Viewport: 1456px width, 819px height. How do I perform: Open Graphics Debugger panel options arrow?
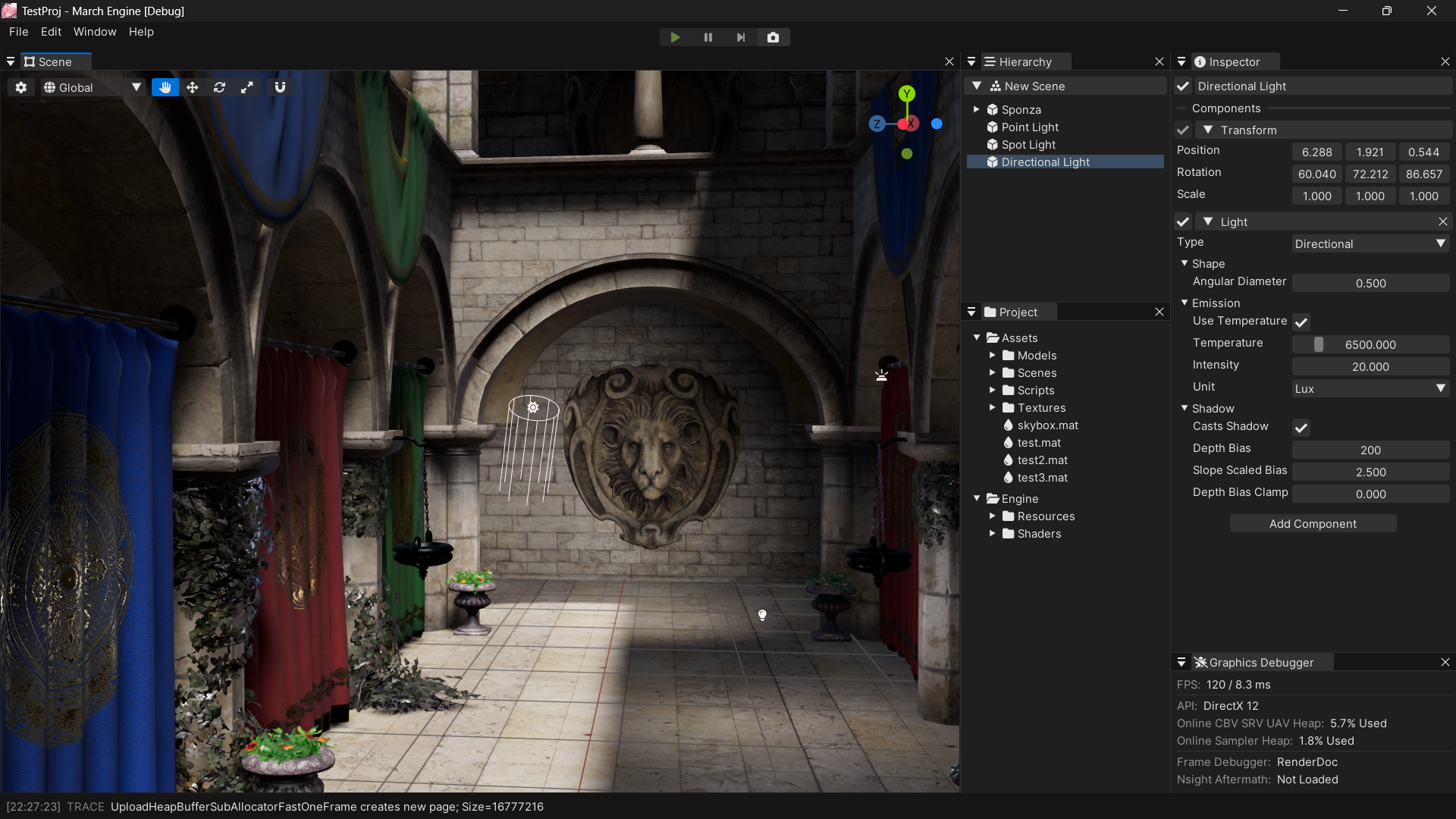point(1181,662)
